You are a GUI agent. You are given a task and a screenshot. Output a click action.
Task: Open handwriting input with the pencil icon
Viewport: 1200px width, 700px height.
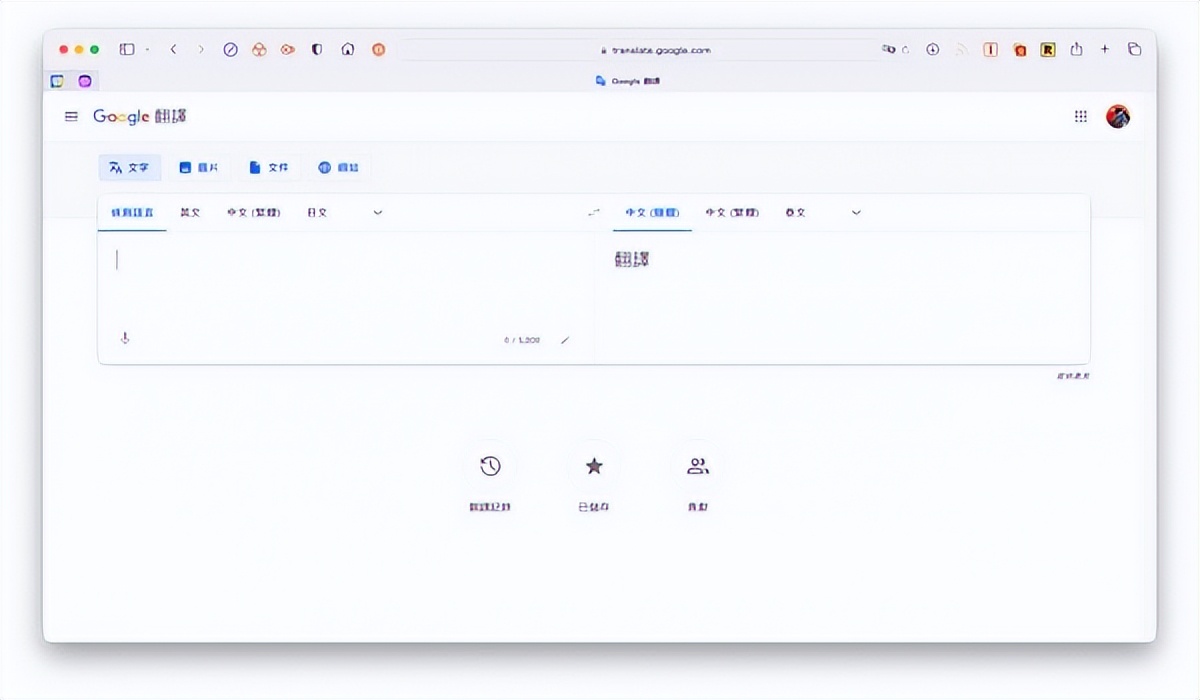click(565, 339)
